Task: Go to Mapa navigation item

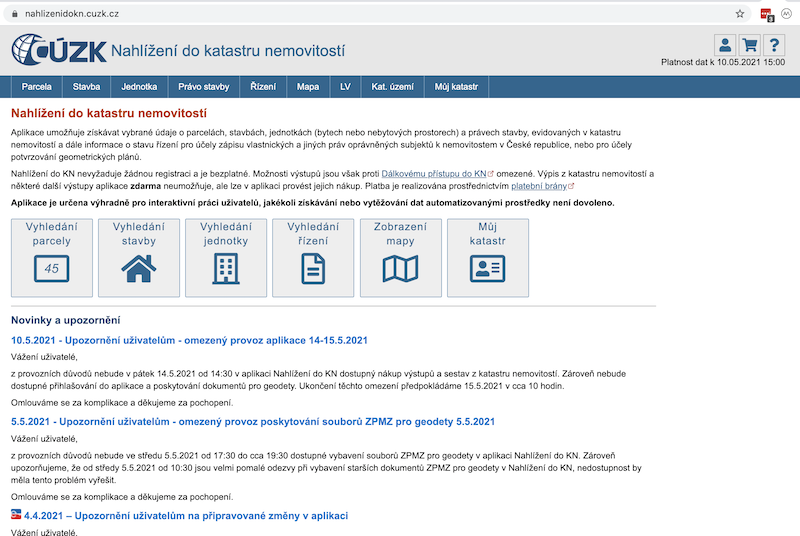Action: [308, 87]
